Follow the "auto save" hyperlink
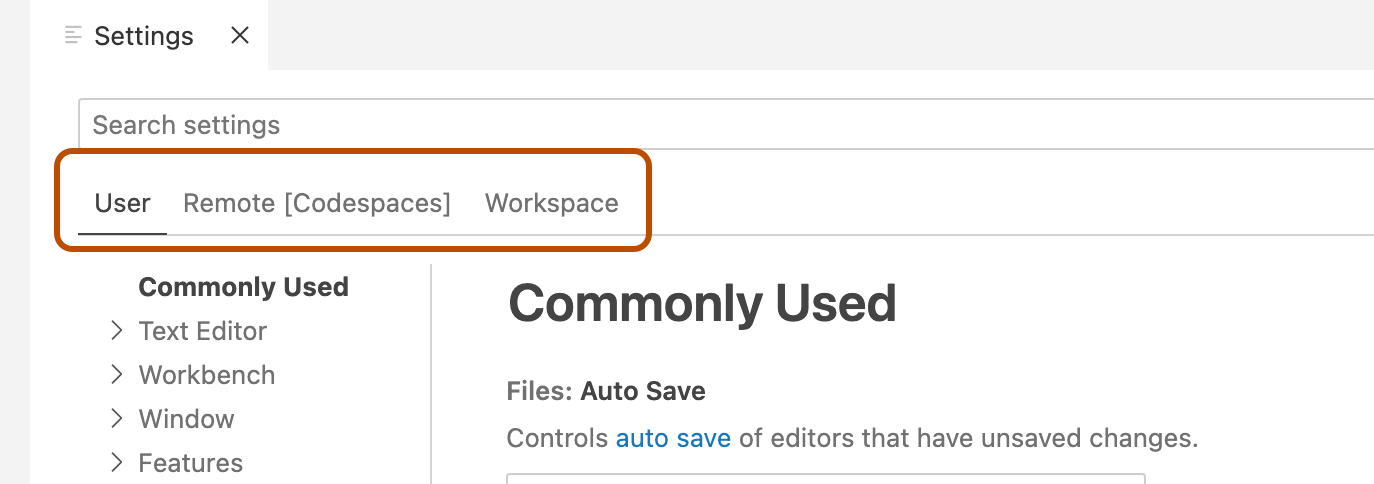The height and width of the screenshot is (484, 1374). 673,438
